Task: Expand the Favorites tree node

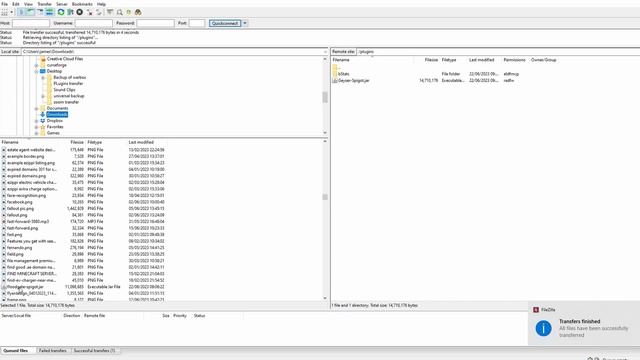Action: [x=36, y=127]
